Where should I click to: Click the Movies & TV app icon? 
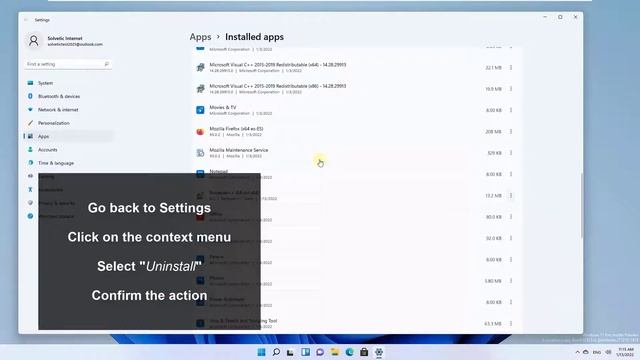[200, 110]
